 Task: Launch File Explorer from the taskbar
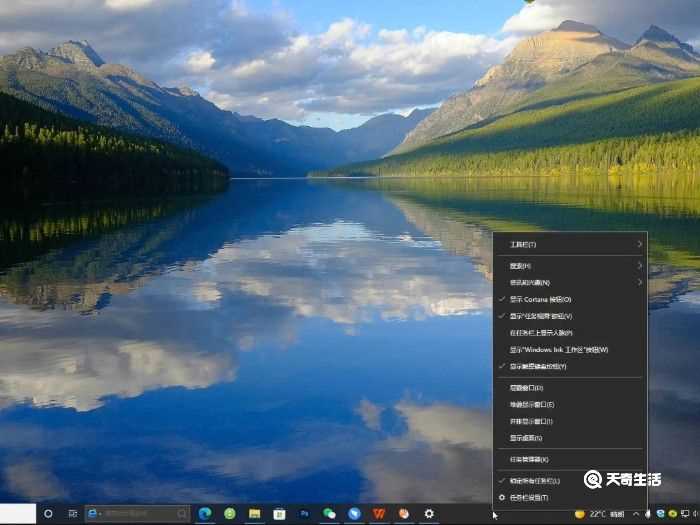click(255, 513)
